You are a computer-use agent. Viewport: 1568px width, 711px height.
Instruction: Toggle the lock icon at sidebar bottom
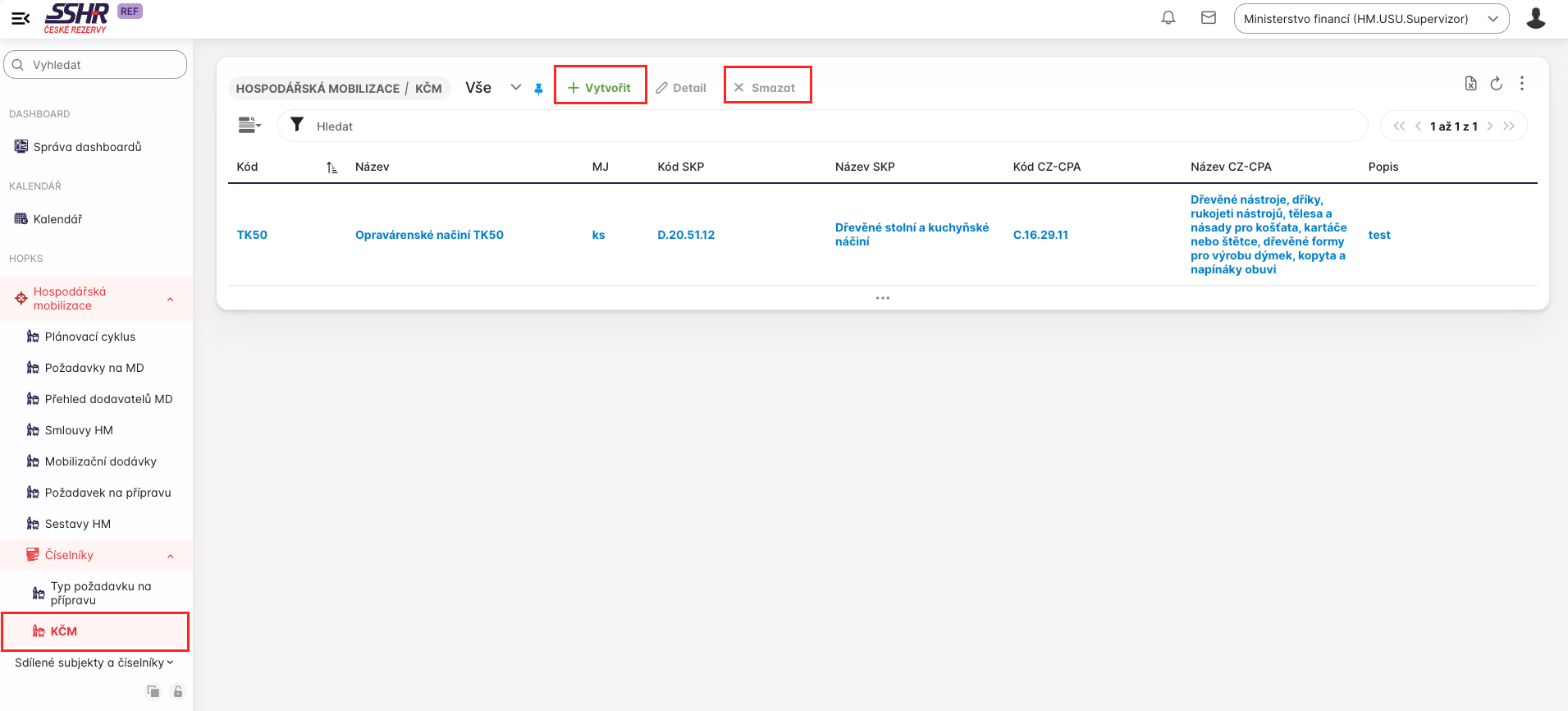click(178, 691)
